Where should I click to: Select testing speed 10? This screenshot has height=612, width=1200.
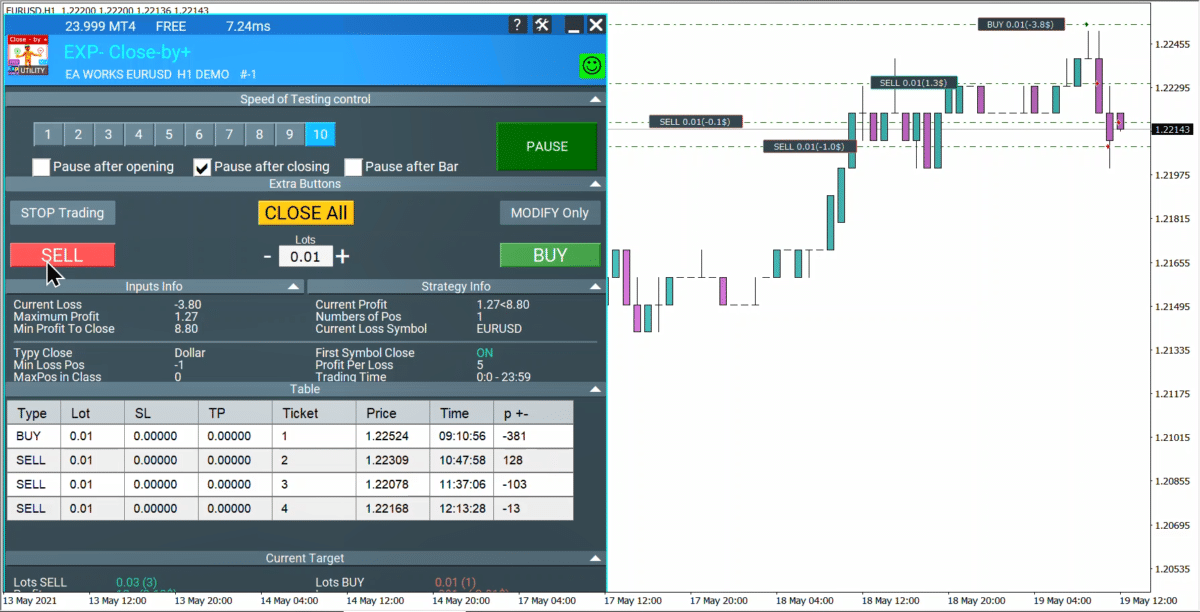[320, 135]
